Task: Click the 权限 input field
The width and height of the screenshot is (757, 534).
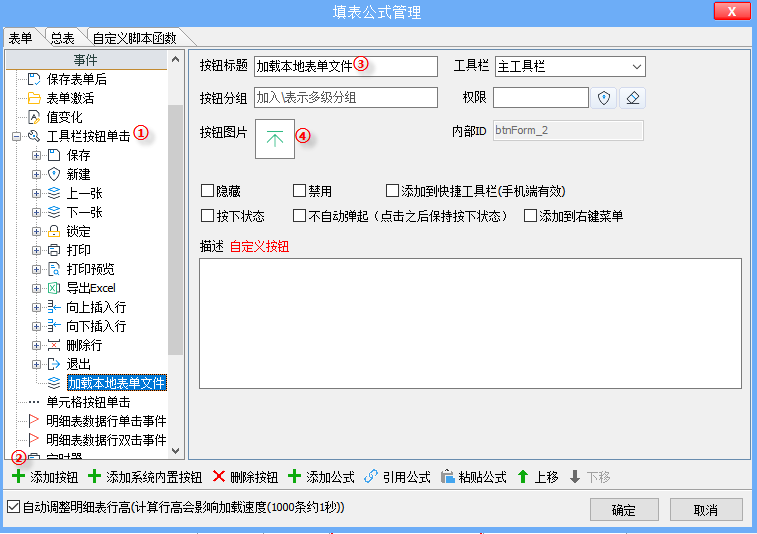Action: tap(541, 98)
